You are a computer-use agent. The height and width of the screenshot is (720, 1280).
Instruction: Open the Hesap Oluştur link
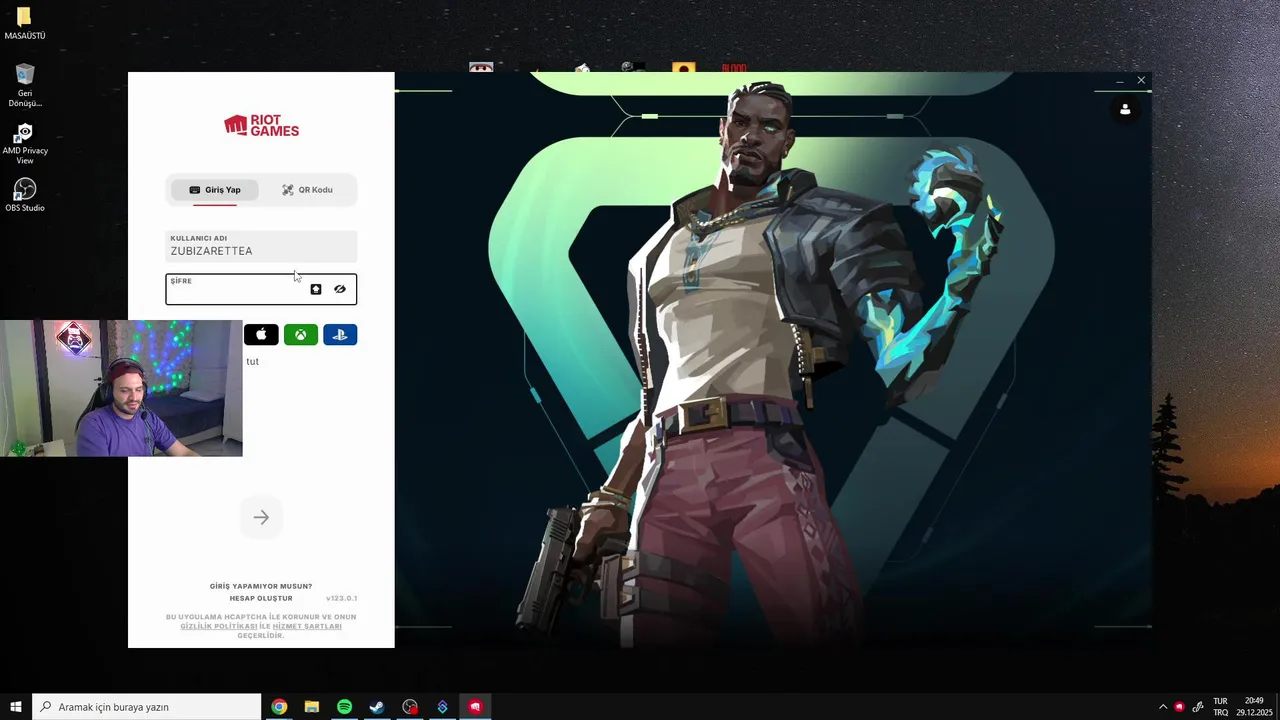pos(261,598)
